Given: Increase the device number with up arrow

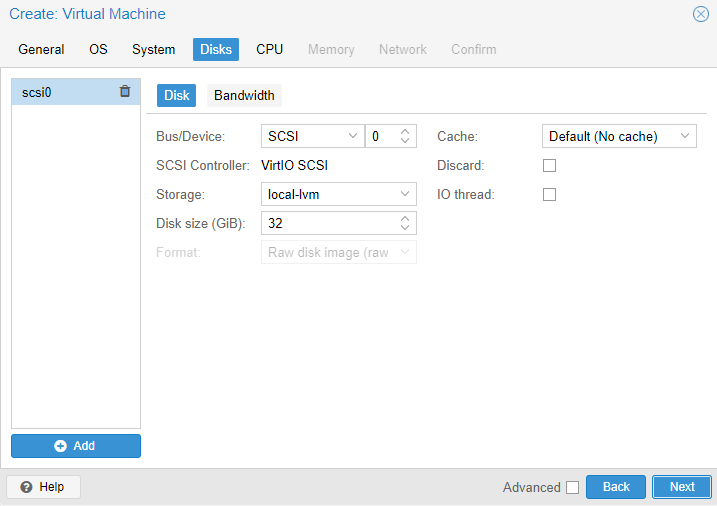Looking at the screenshot, I should point(405,131).
